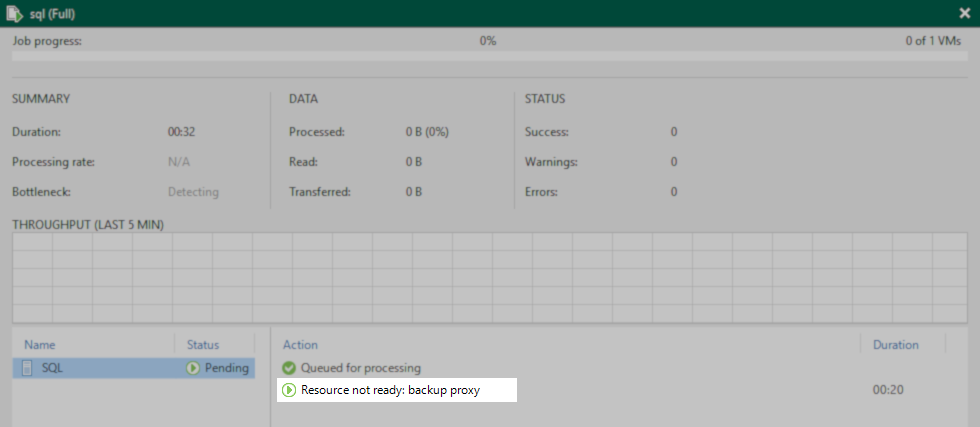
Task: Click the sql (Full) job icon in title bar
Action: 14,13
